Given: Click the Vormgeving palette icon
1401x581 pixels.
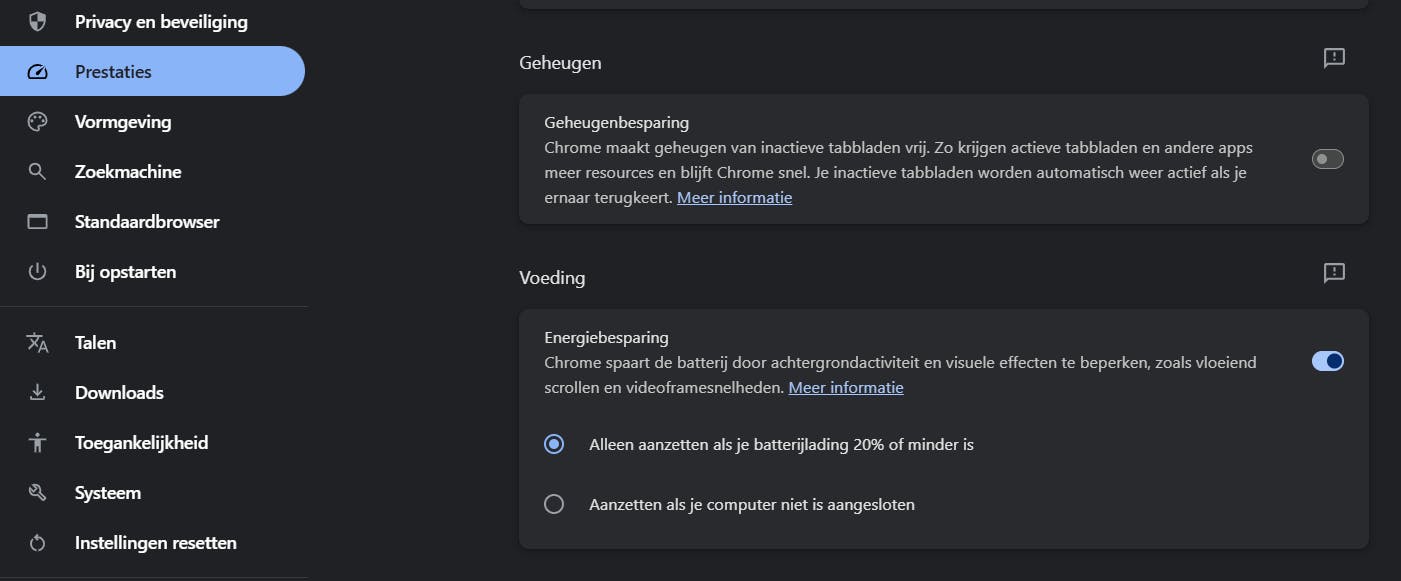Looking at the screenshot, I should click(37, 122).
